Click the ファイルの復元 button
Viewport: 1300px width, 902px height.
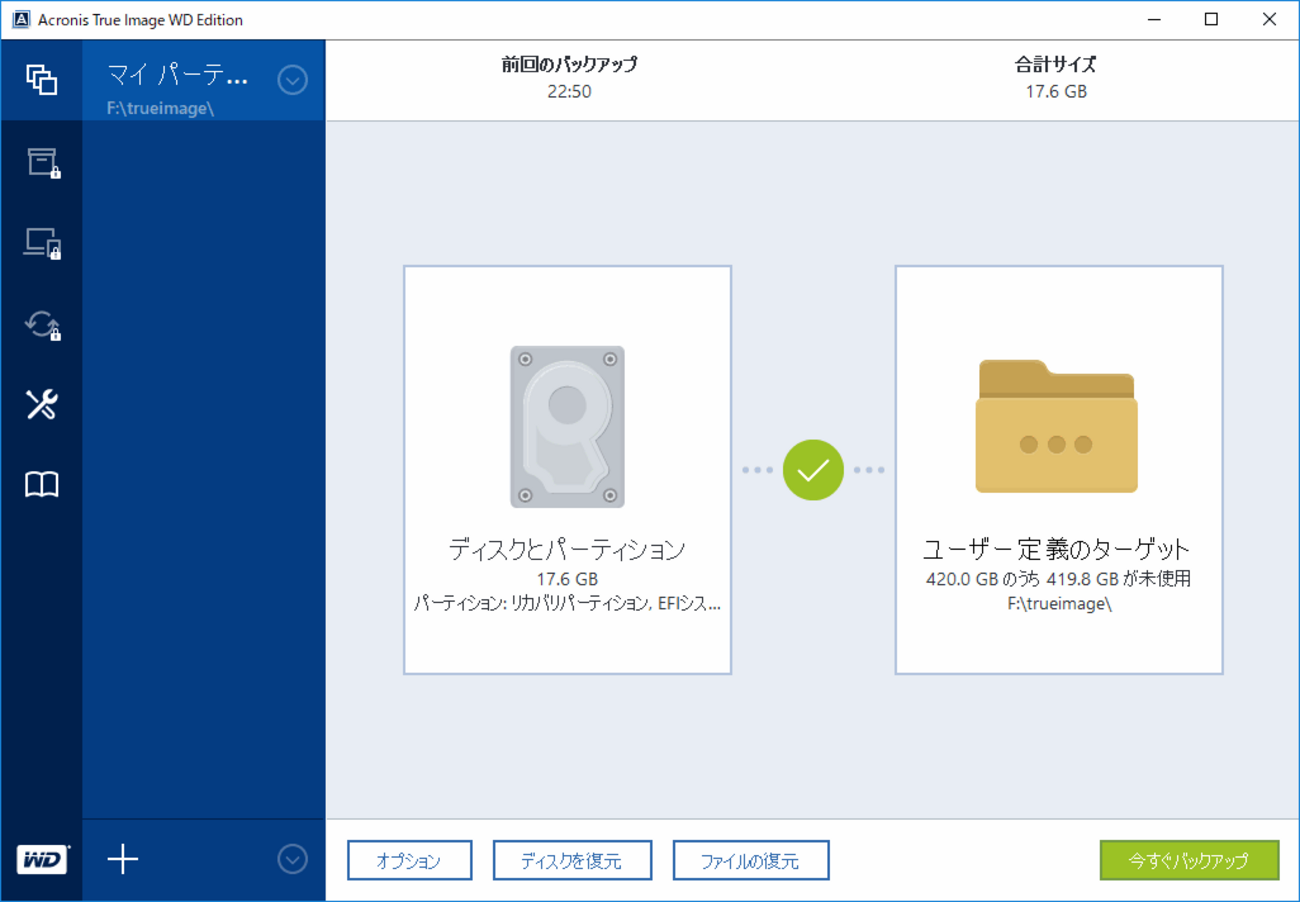751,860
